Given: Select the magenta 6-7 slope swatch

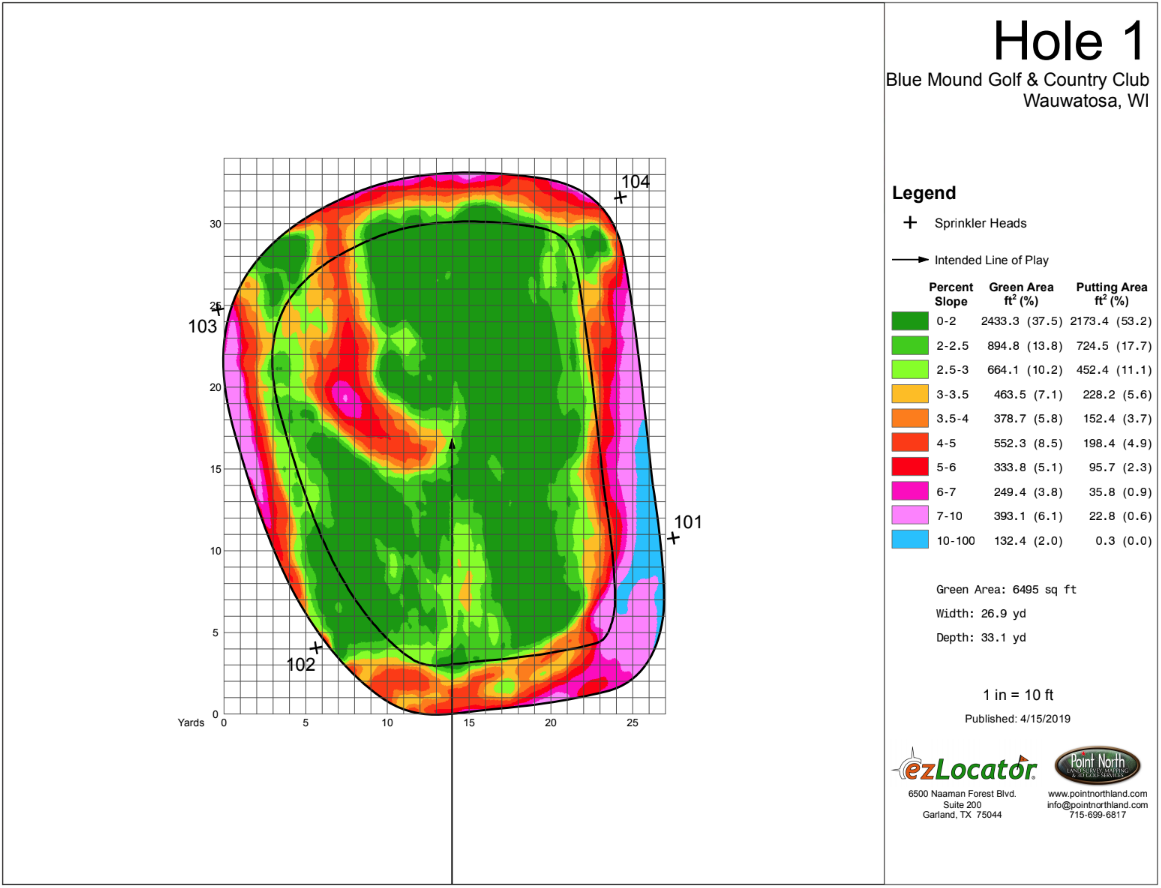Looking at the screenshot, I should (x=910, y=491).
